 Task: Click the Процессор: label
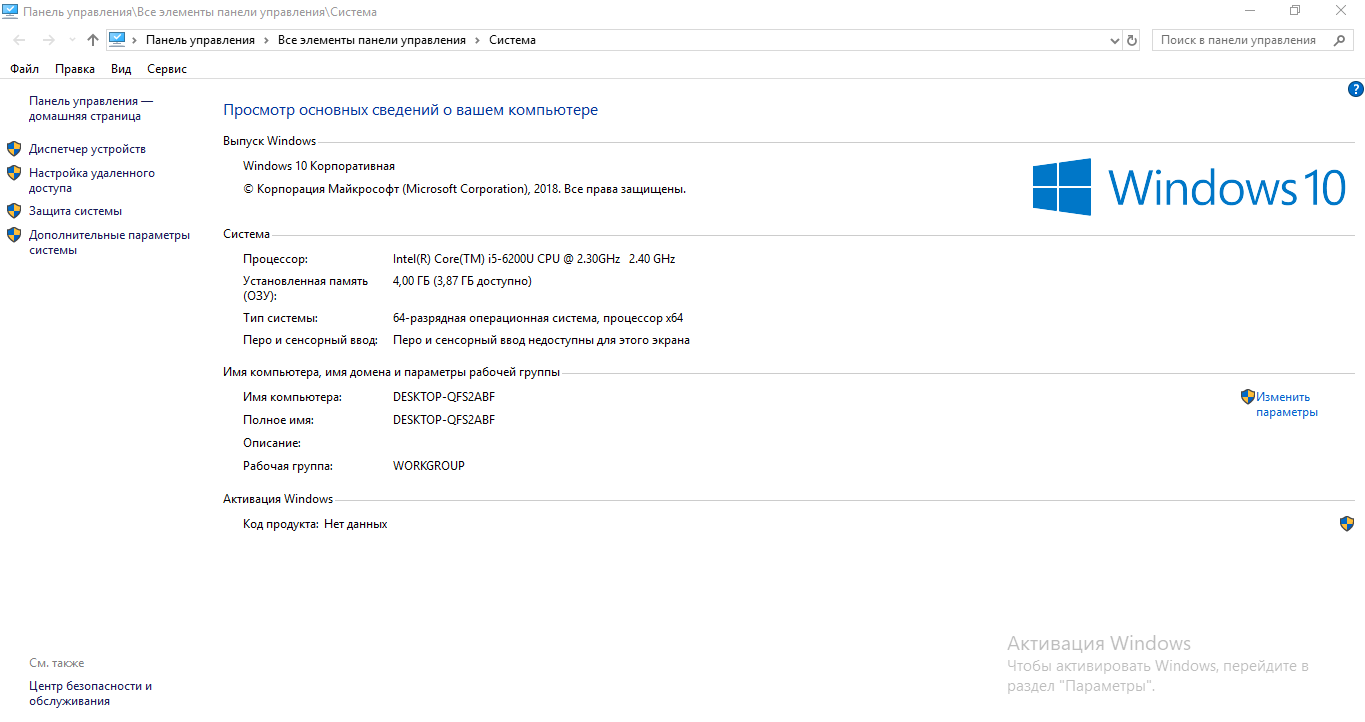(x=276, y=259)
